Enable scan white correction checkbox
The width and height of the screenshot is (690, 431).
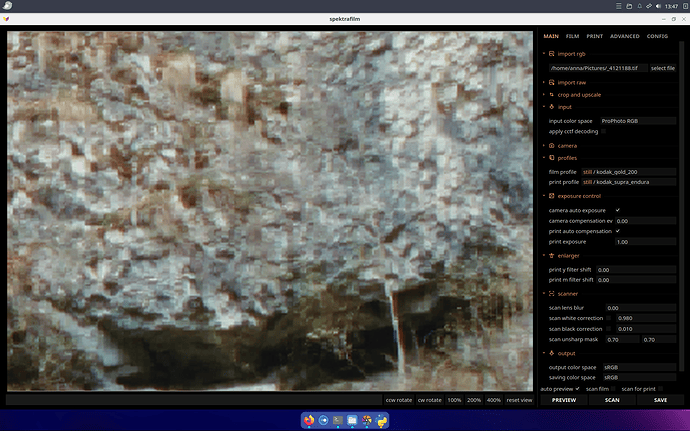pos(609,318)
